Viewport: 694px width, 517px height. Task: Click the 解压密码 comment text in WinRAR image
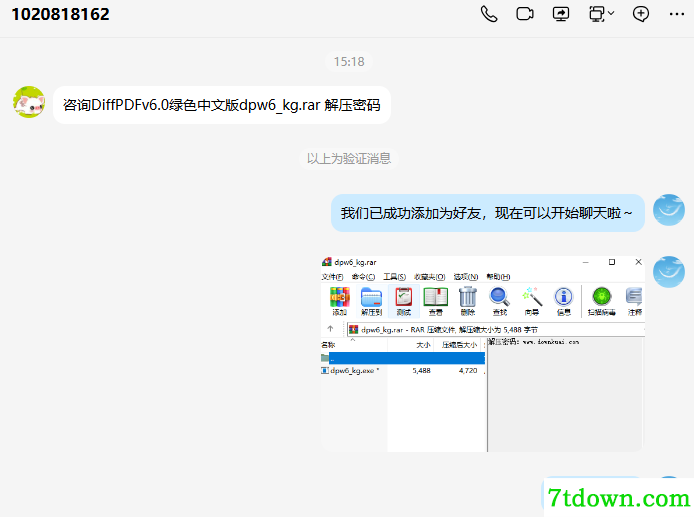[533, 342]
